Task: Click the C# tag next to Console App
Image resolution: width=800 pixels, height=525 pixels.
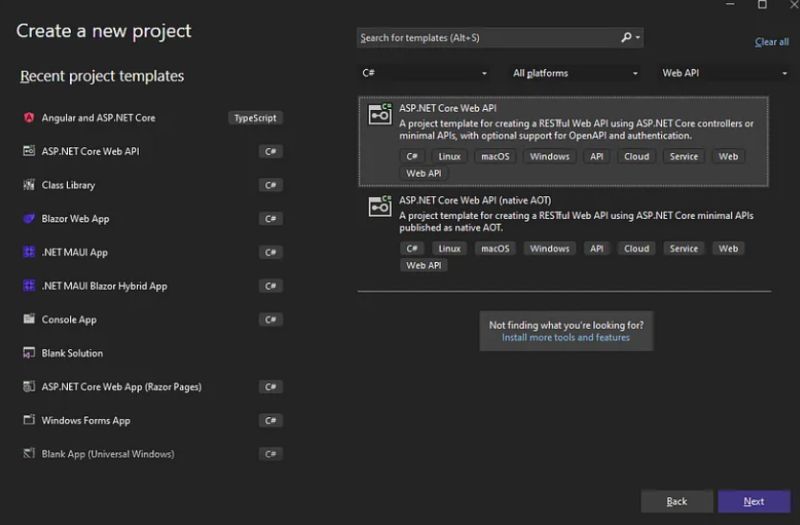Action: click(270, 319)
